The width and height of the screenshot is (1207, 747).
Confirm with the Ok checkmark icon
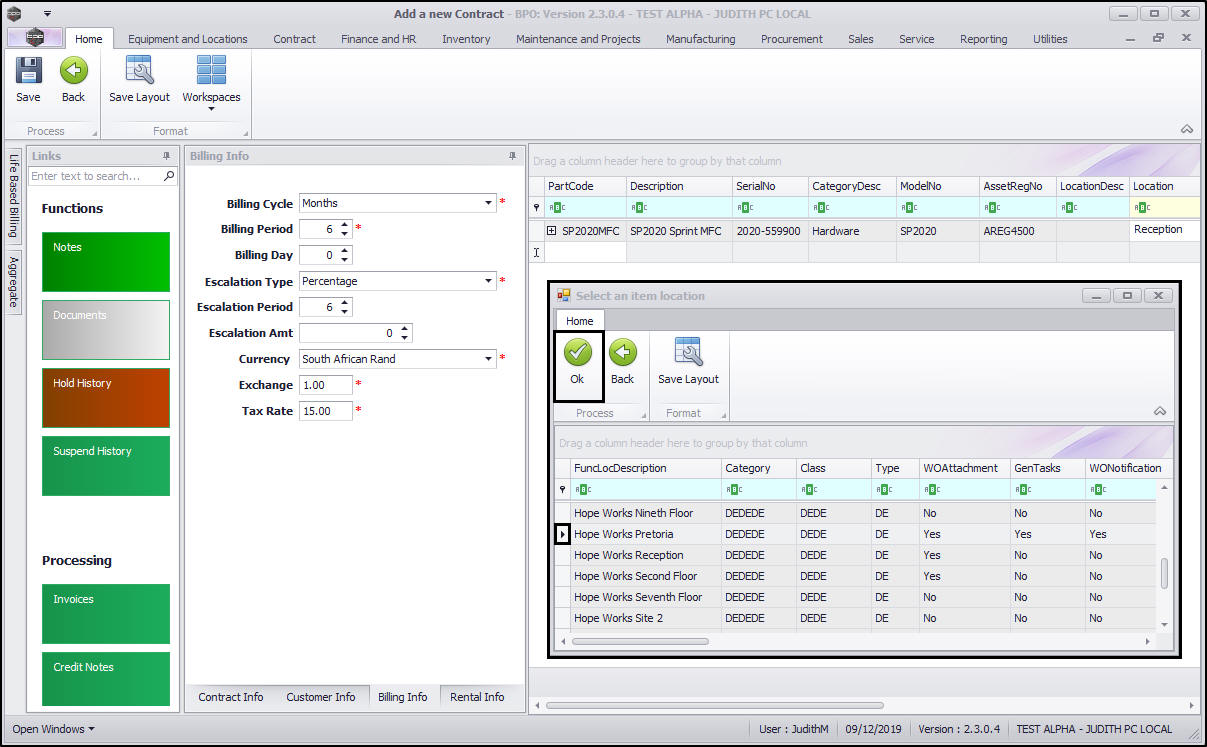click(x=577, y=353)
